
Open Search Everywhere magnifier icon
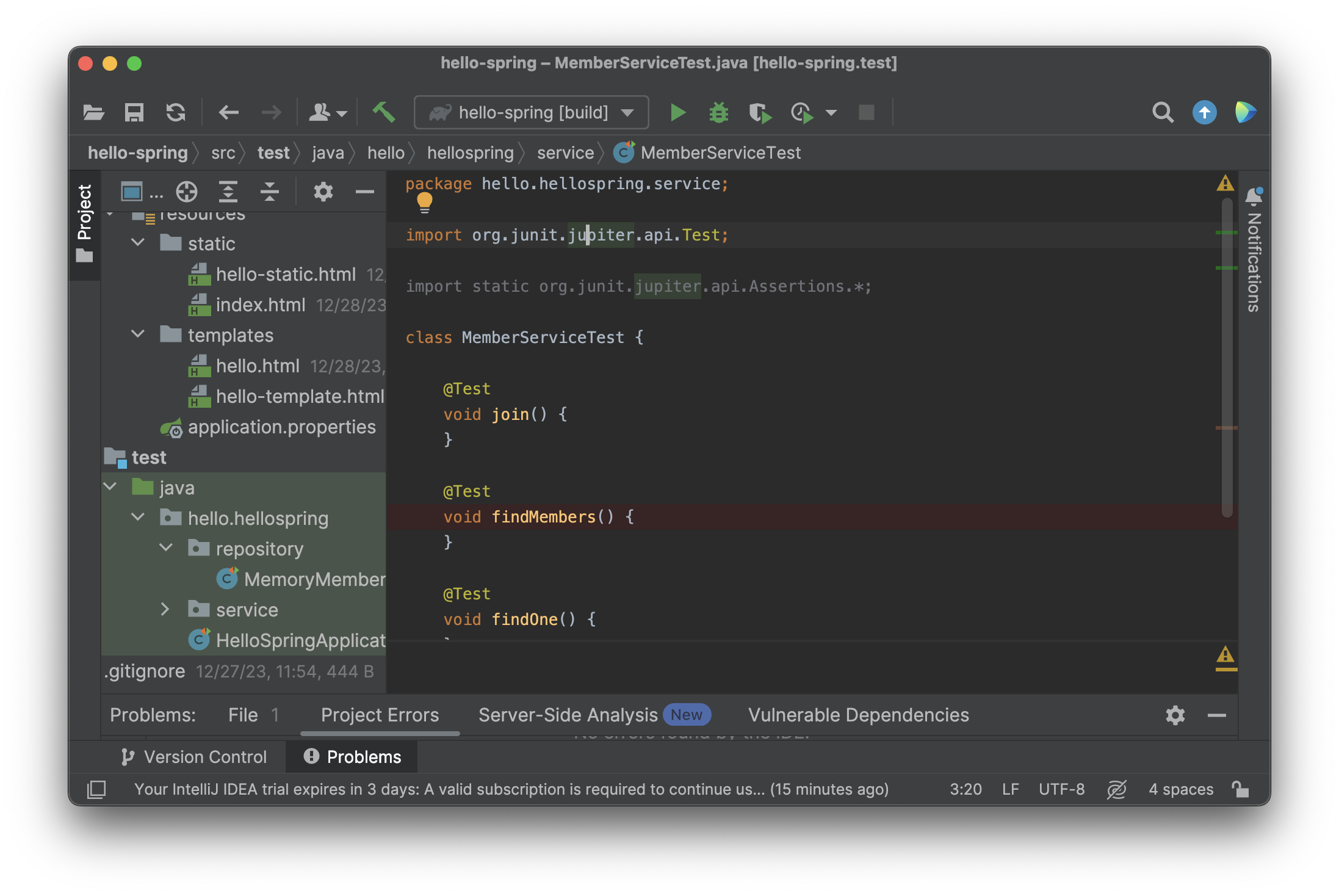[x=1162, y=113]
